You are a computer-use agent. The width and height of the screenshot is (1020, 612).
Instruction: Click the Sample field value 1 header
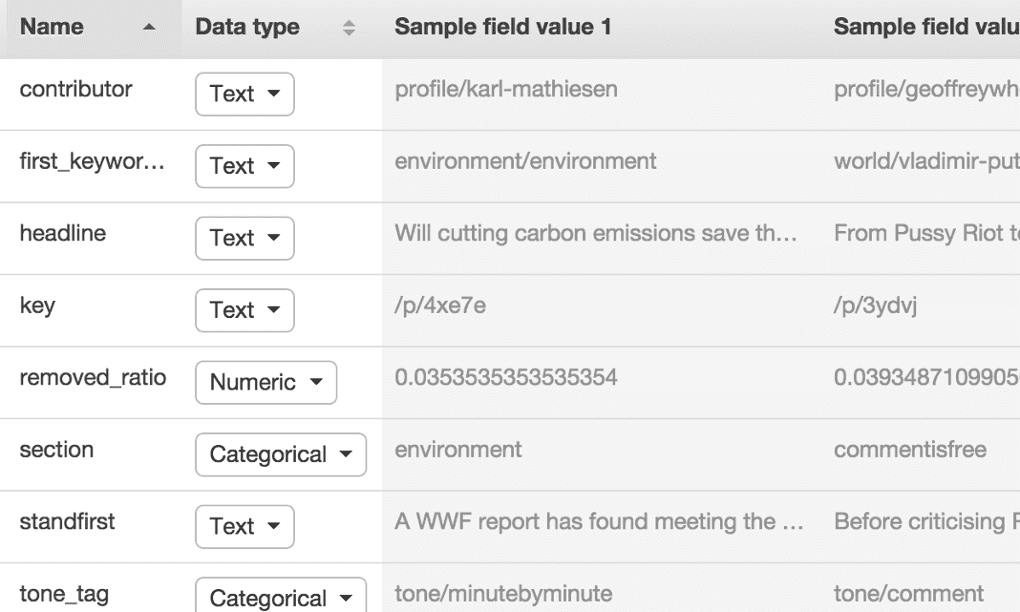502,28
